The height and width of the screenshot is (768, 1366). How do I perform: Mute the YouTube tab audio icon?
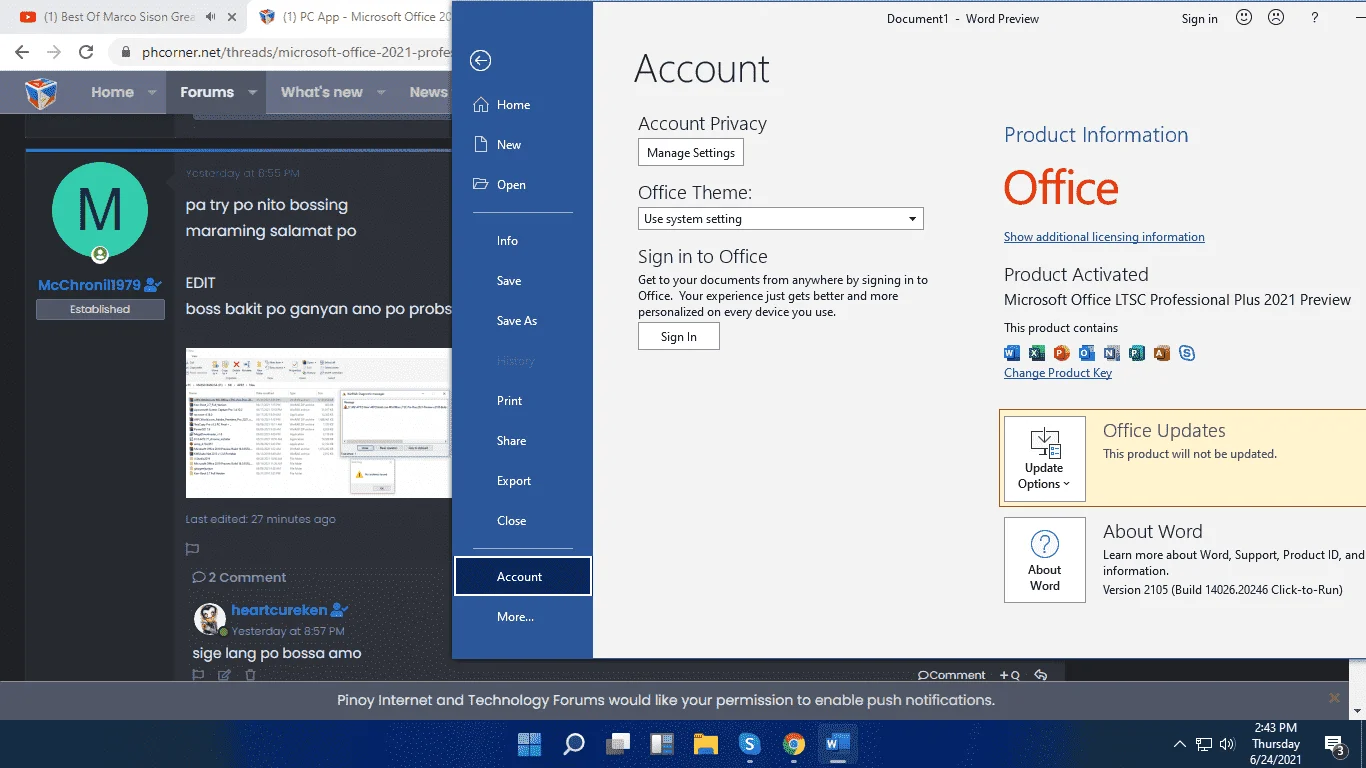(x=211, y=17)
